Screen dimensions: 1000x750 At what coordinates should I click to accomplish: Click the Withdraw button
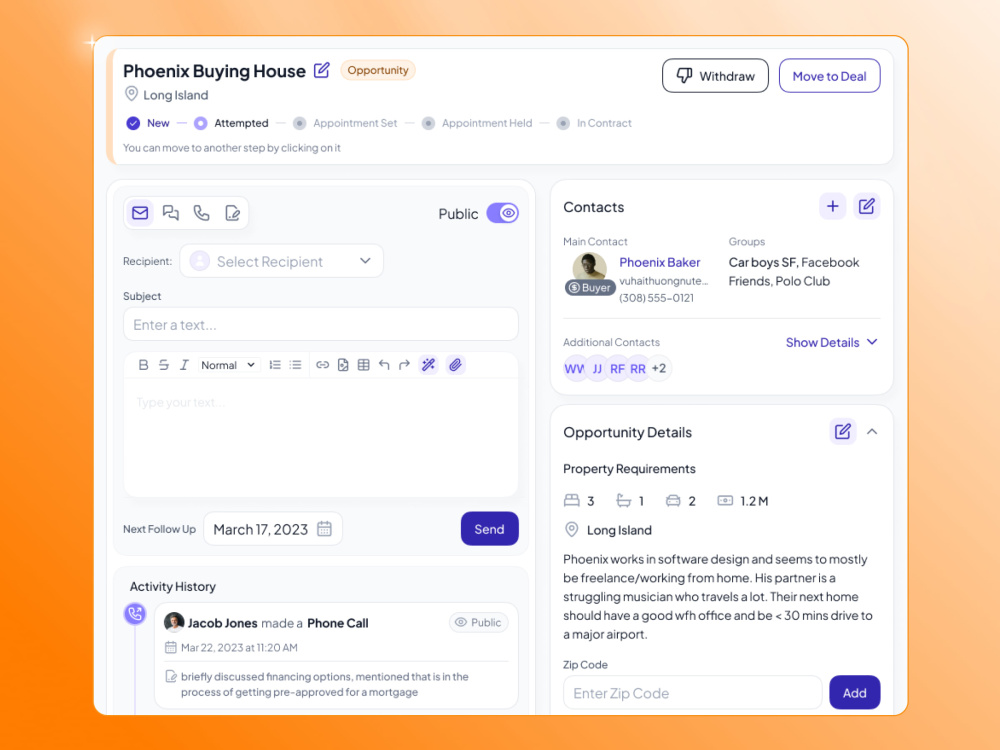click(715, 76)
